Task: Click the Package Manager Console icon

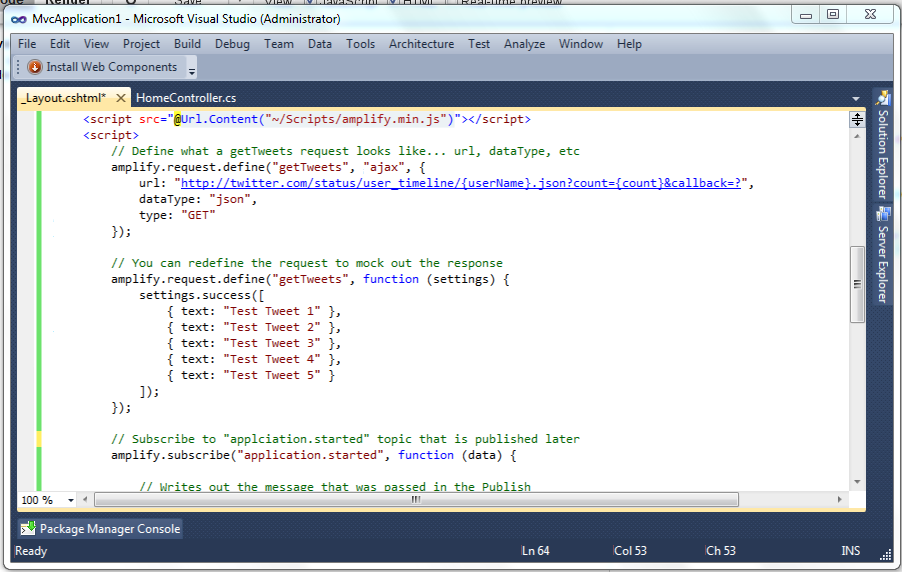Action: tap(28, 528)
